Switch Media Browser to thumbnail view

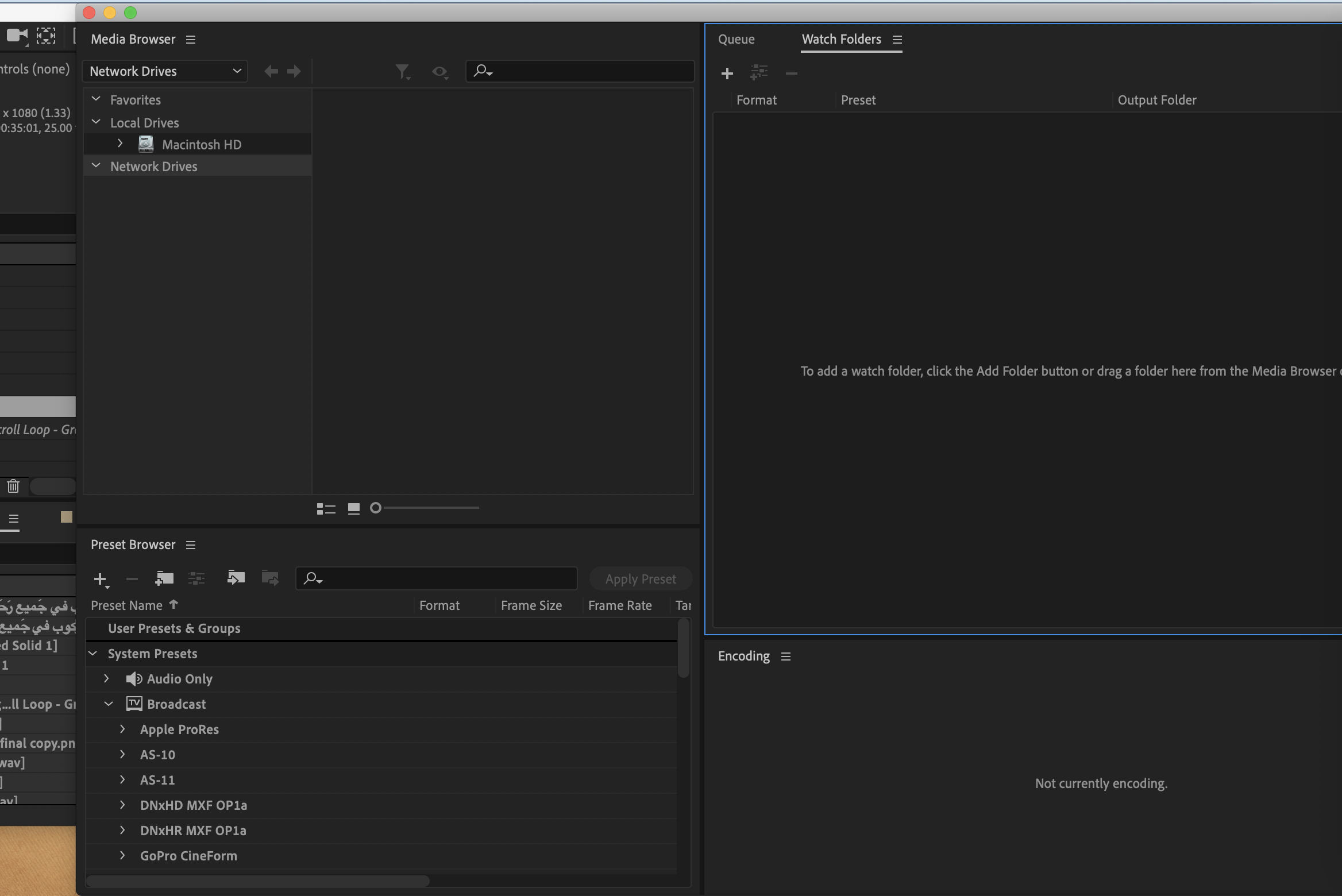coord(353,508)
